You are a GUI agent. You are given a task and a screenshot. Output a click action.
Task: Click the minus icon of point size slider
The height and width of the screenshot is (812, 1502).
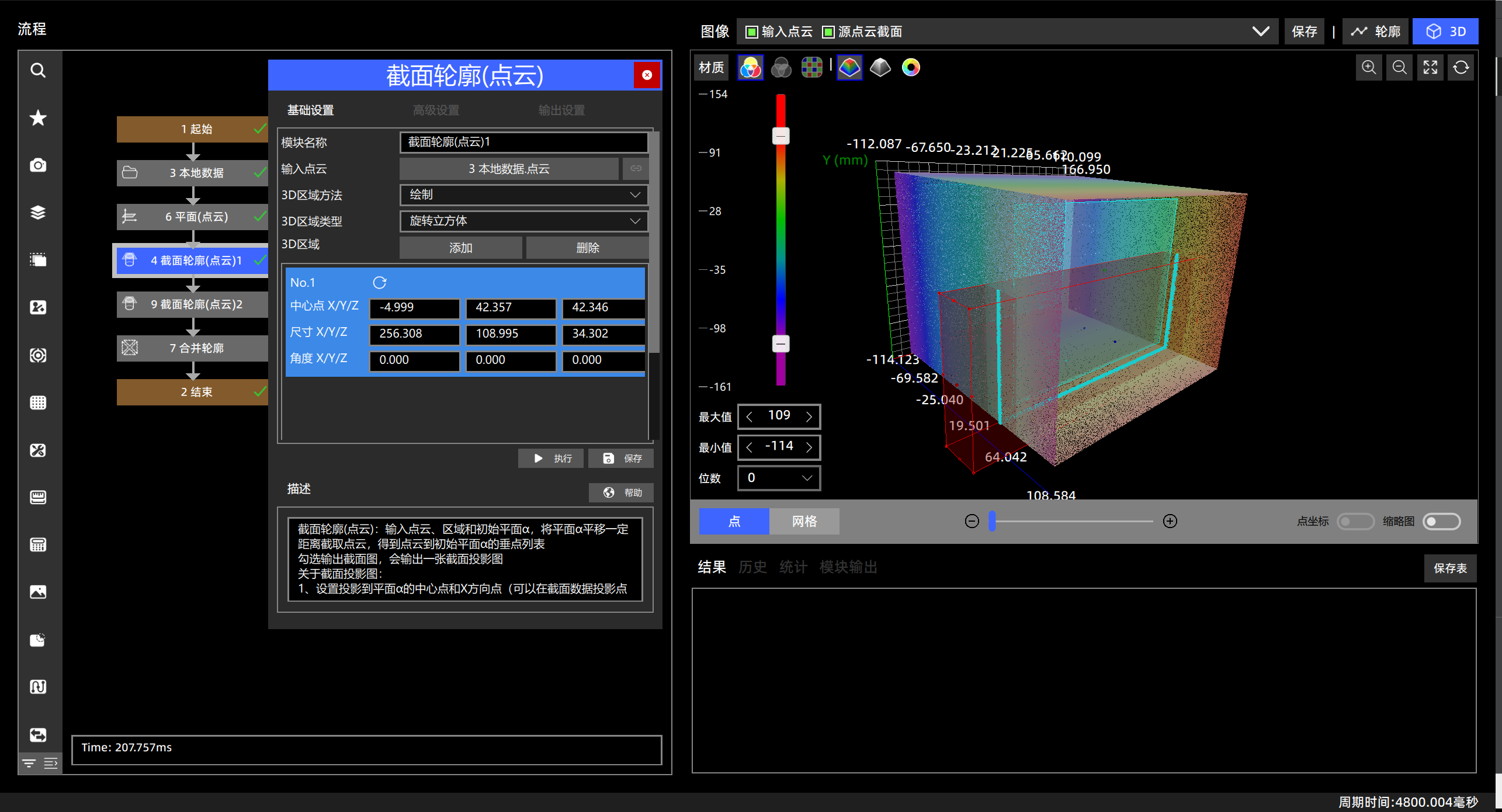coord(972,521)
